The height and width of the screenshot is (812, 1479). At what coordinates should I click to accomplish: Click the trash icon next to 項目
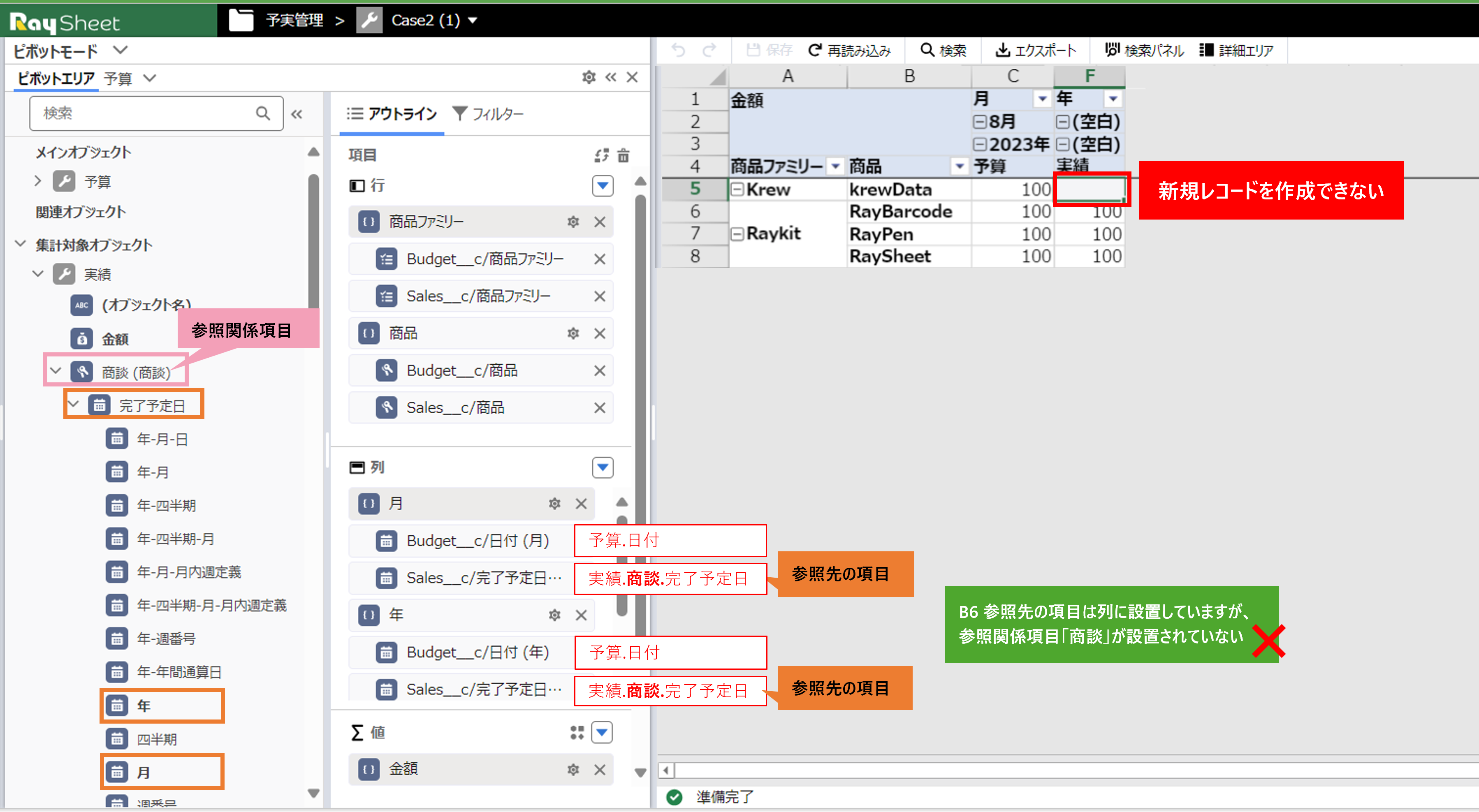[624, 155]
